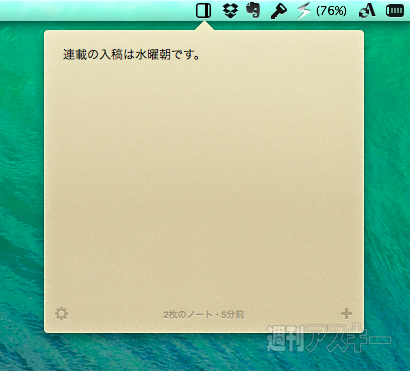The image size is (410, 371).
Task: Click the status text 2枚のノート・5分前
Action: (x=204, y=314)
